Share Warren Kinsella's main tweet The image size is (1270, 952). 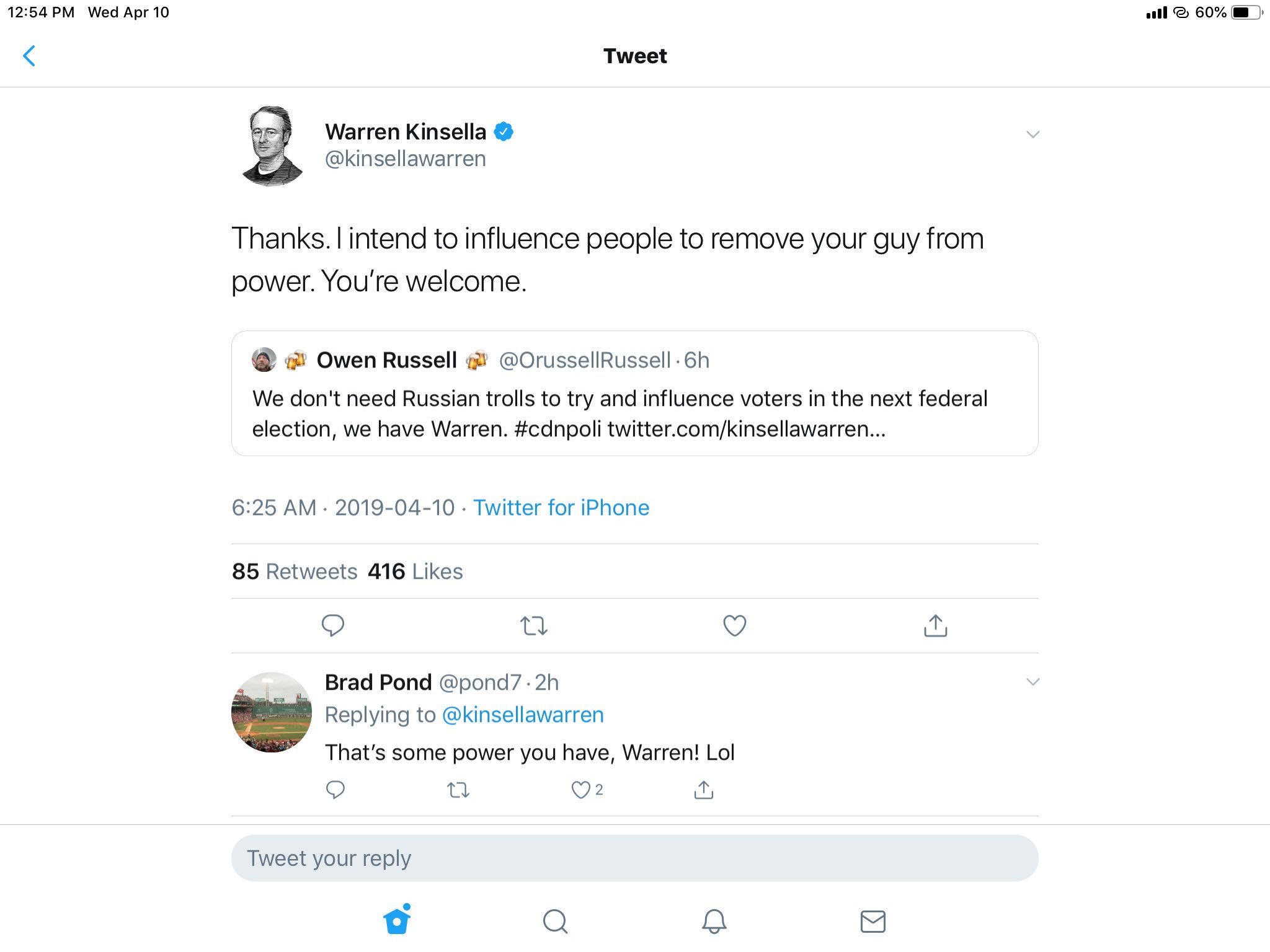pyautogui.click(x=935, y=625)
